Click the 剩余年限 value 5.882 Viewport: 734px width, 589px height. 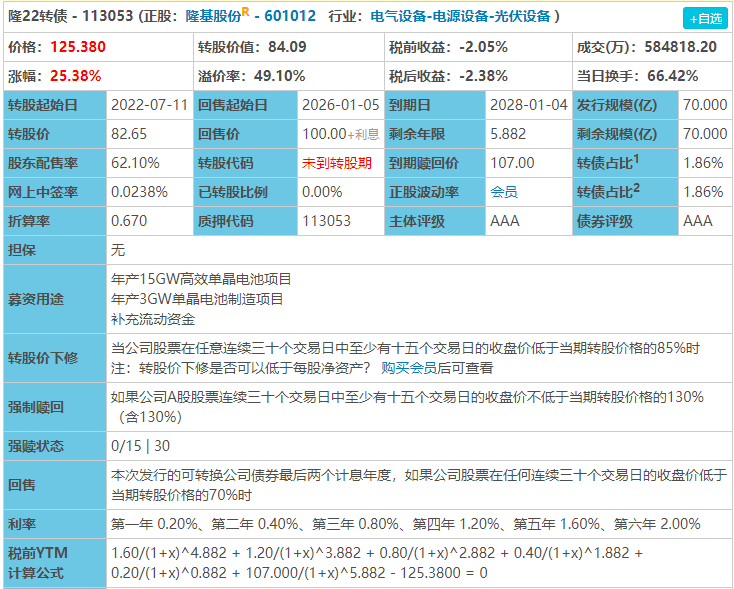coord(508,134)
